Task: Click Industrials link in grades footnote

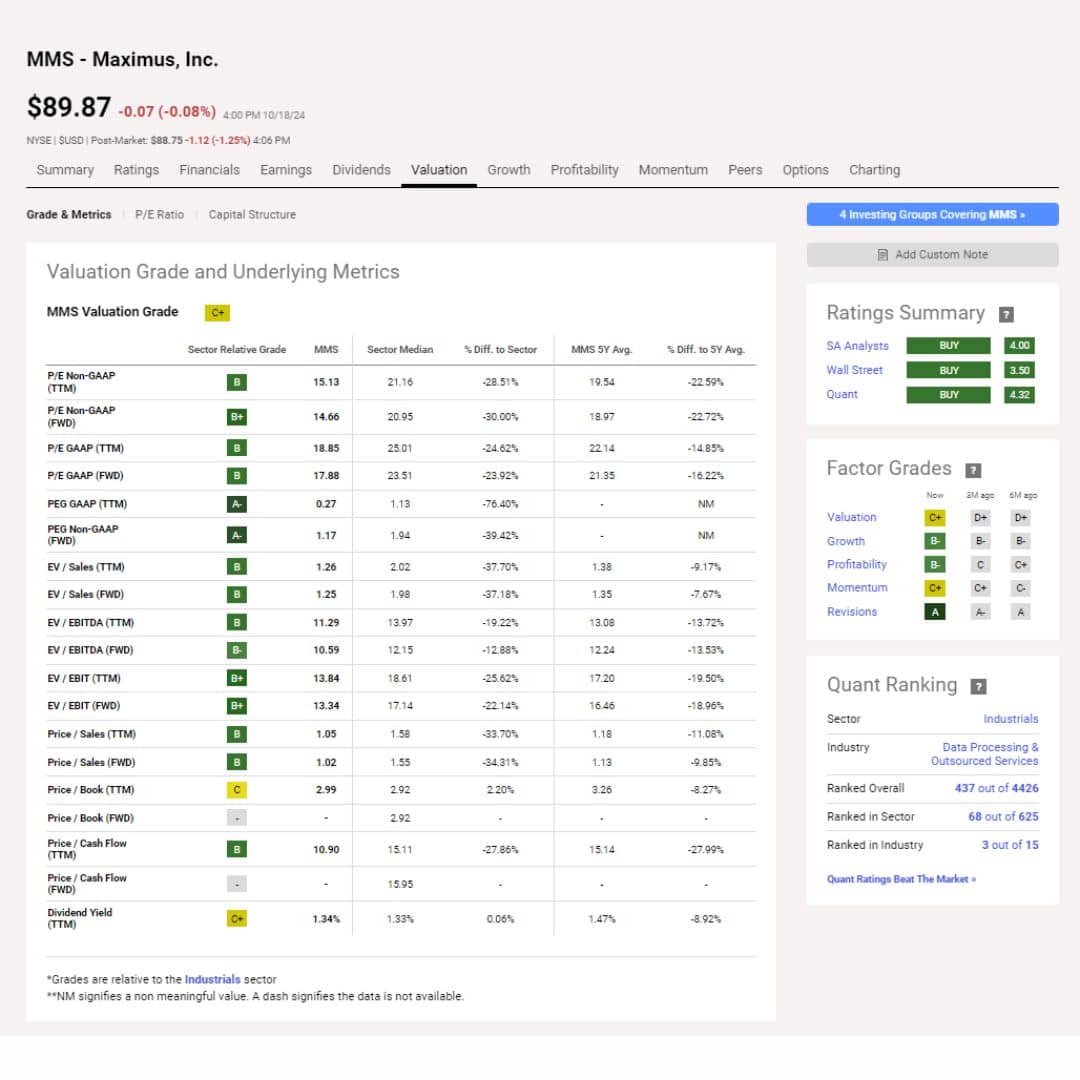Action: click(x=212, y=979)
